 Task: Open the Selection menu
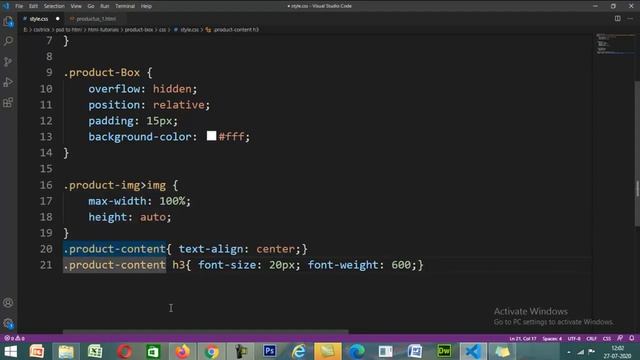pyautogui.click(x=54, y=6)
